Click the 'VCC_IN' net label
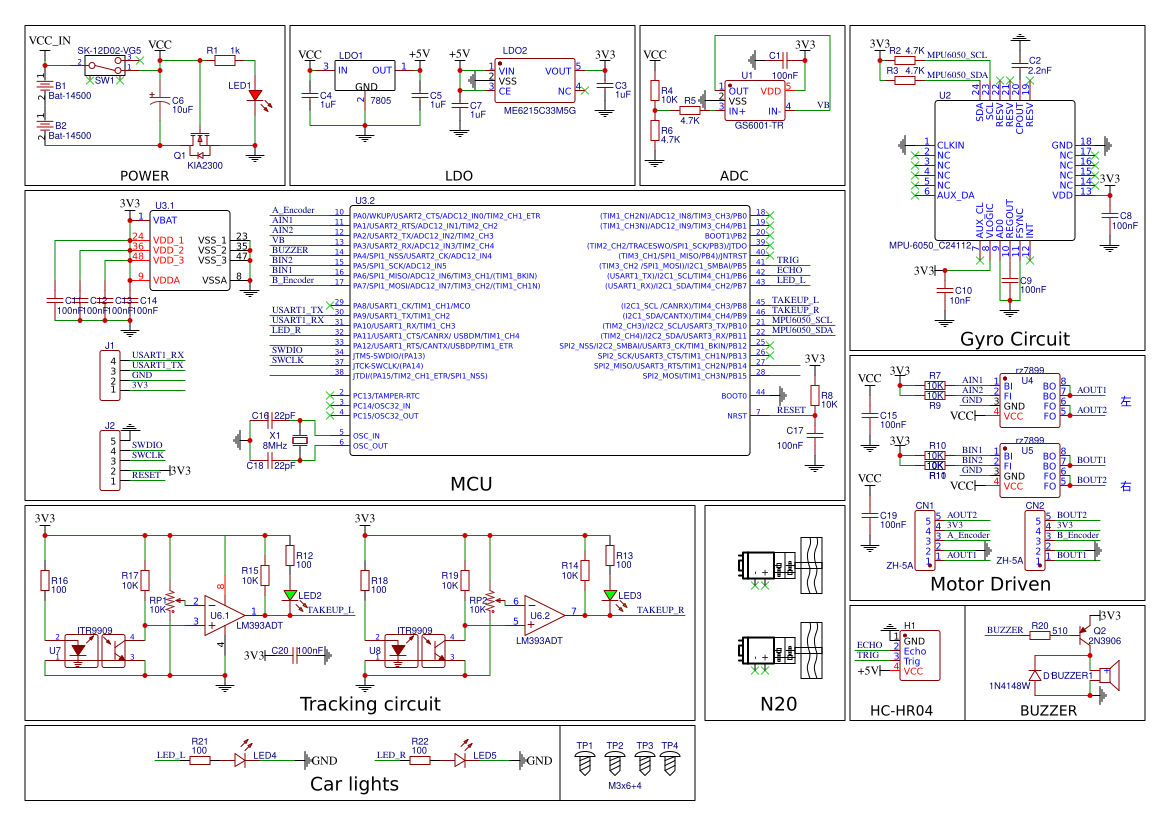1169x827 pixels. (x=49, y=41)
